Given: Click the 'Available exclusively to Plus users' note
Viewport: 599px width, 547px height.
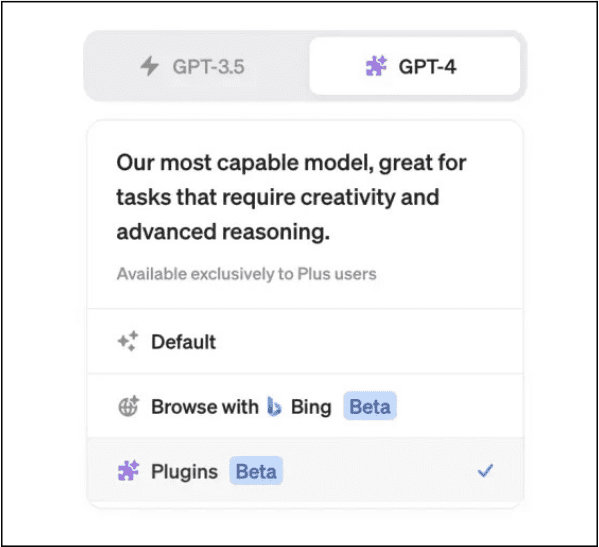Looking at the screenshot, I should [x=246, y=274].
